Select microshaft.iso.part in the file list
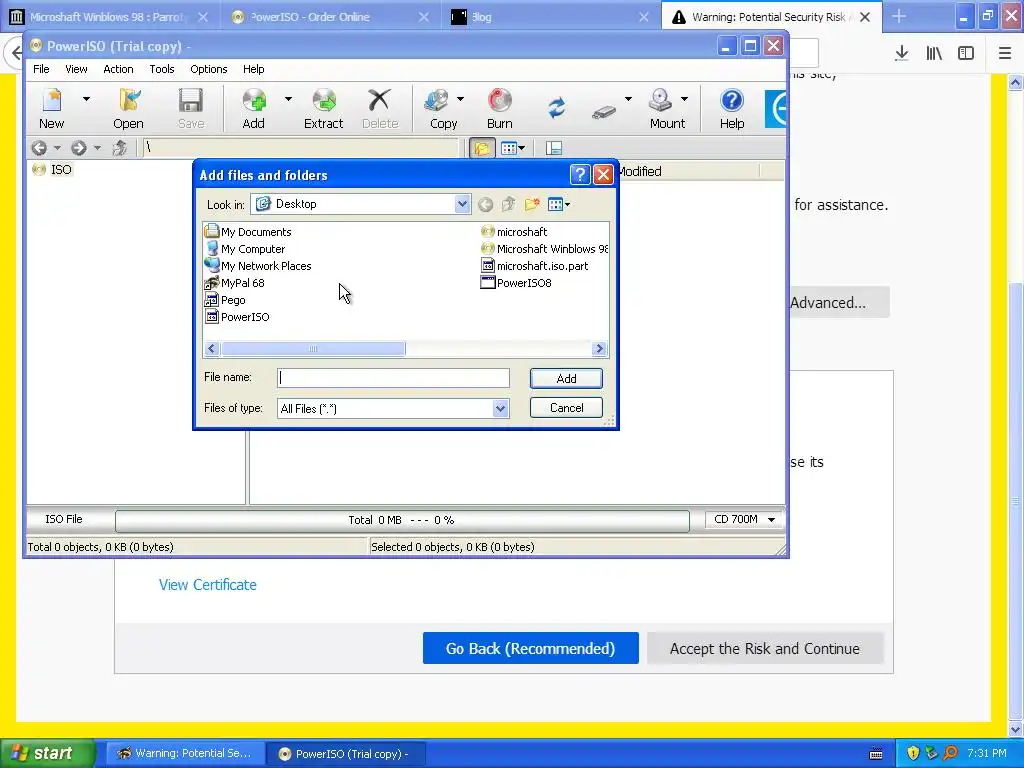Viewport: 1024px width, 768px height. (534, 266)
